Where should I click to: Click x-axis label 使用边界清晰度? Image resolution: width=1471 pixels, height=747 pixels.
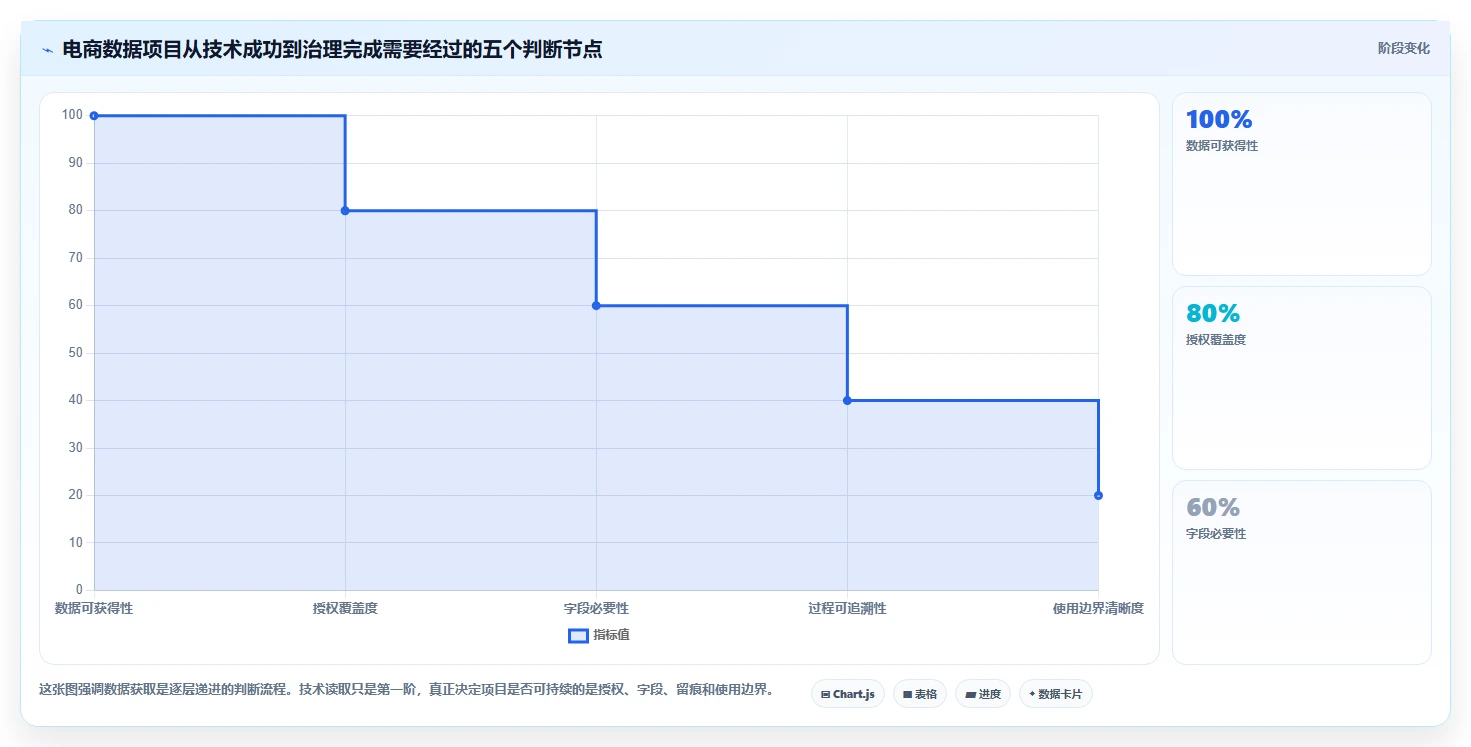tap(1098, 608)
